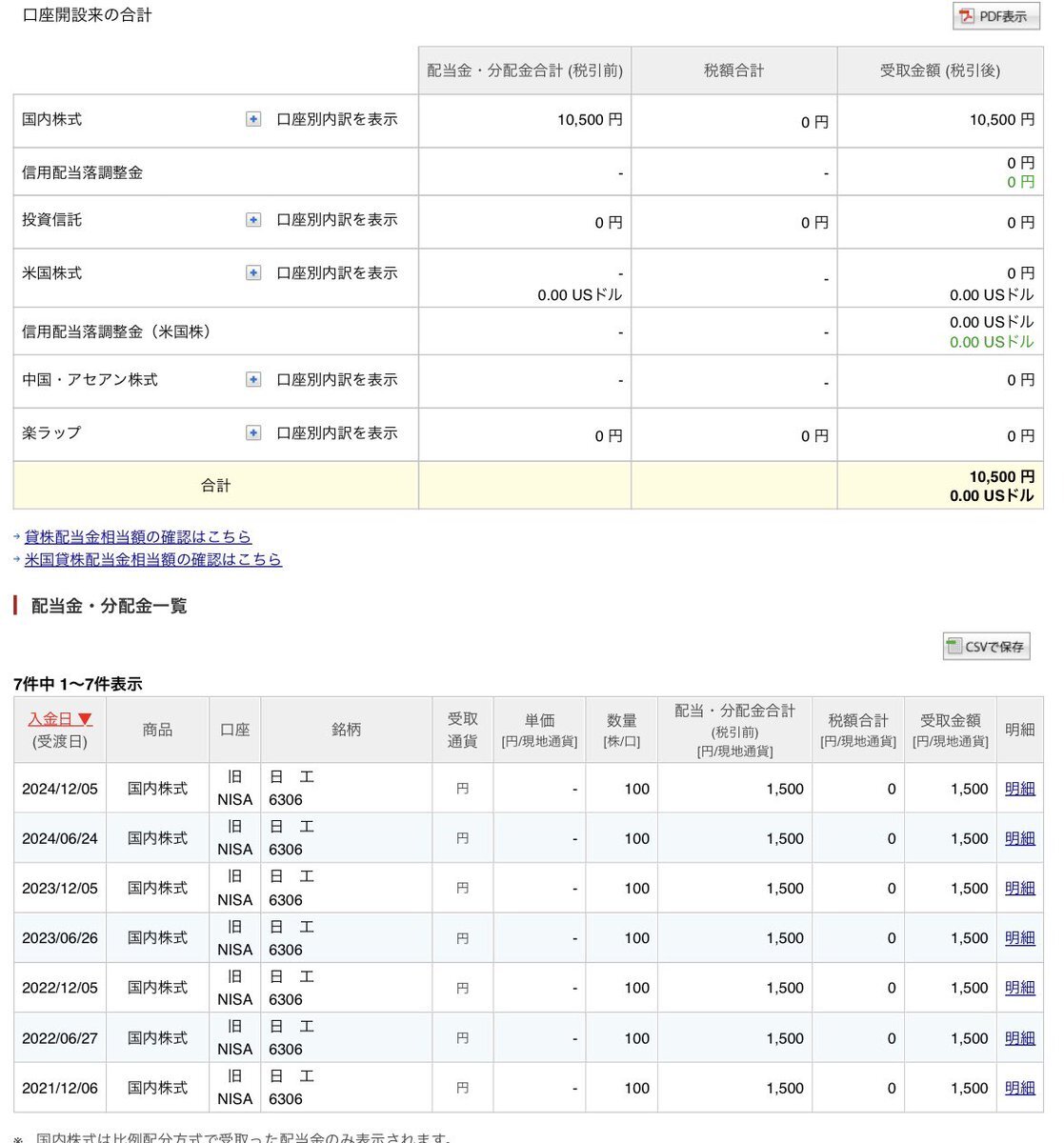Sort table by 入金日 column header
Image resolution: width=1064 pixels, height=1143 pixels.
pyautogui.click(x=60, y=720)
